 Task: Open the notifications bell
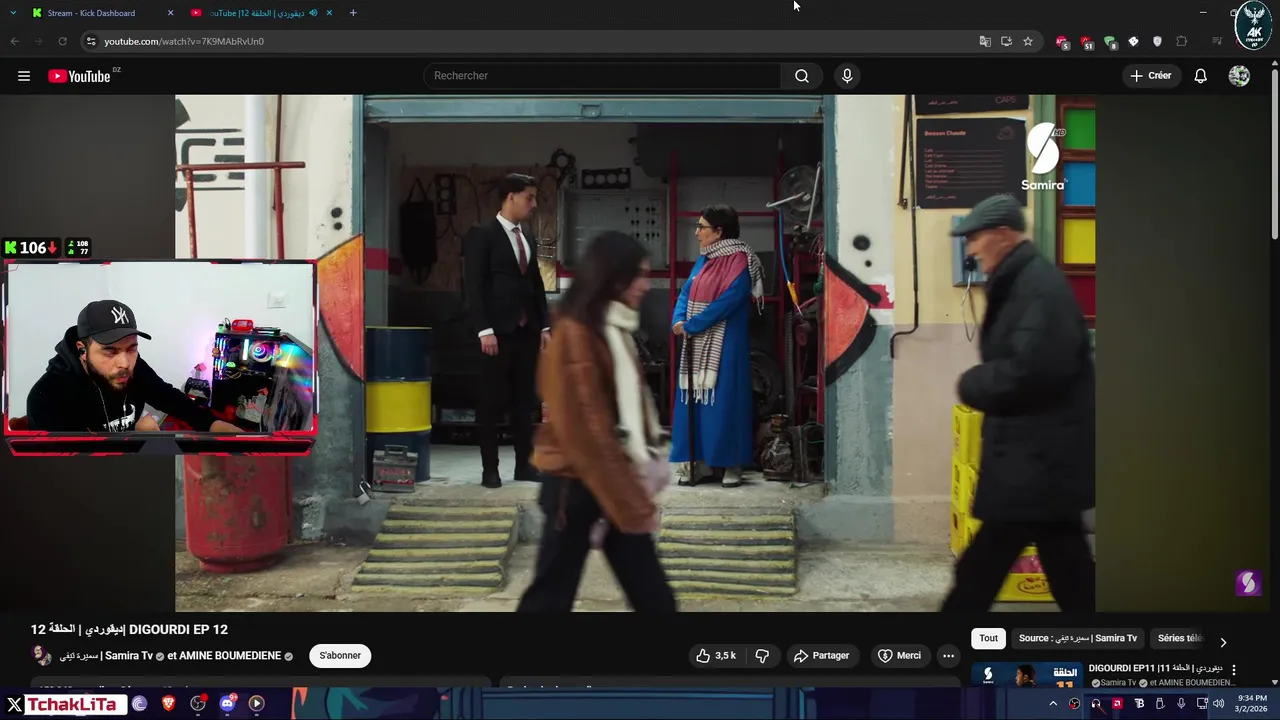1200,76
